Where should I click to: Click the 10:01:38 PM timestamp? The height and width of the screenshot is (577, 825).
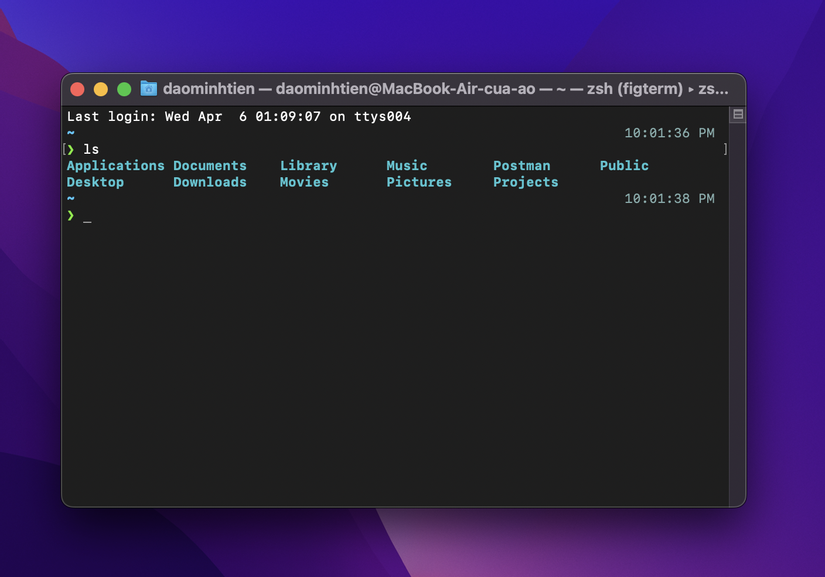click(669, 199)
